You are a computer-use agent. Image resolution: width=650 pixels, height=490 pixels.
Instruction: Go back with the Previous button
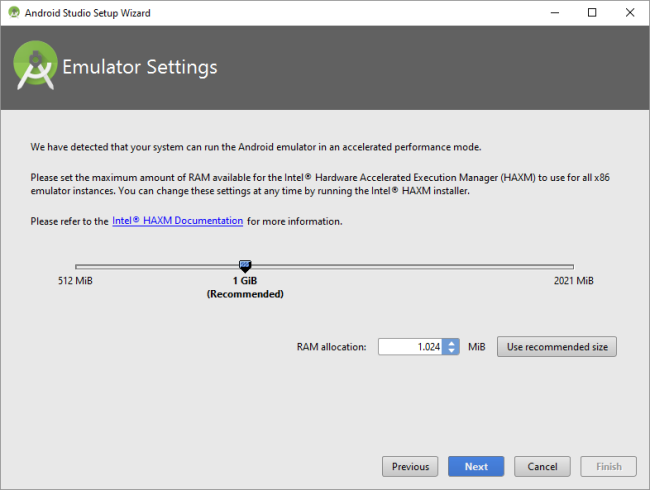(x=410, y=466)
